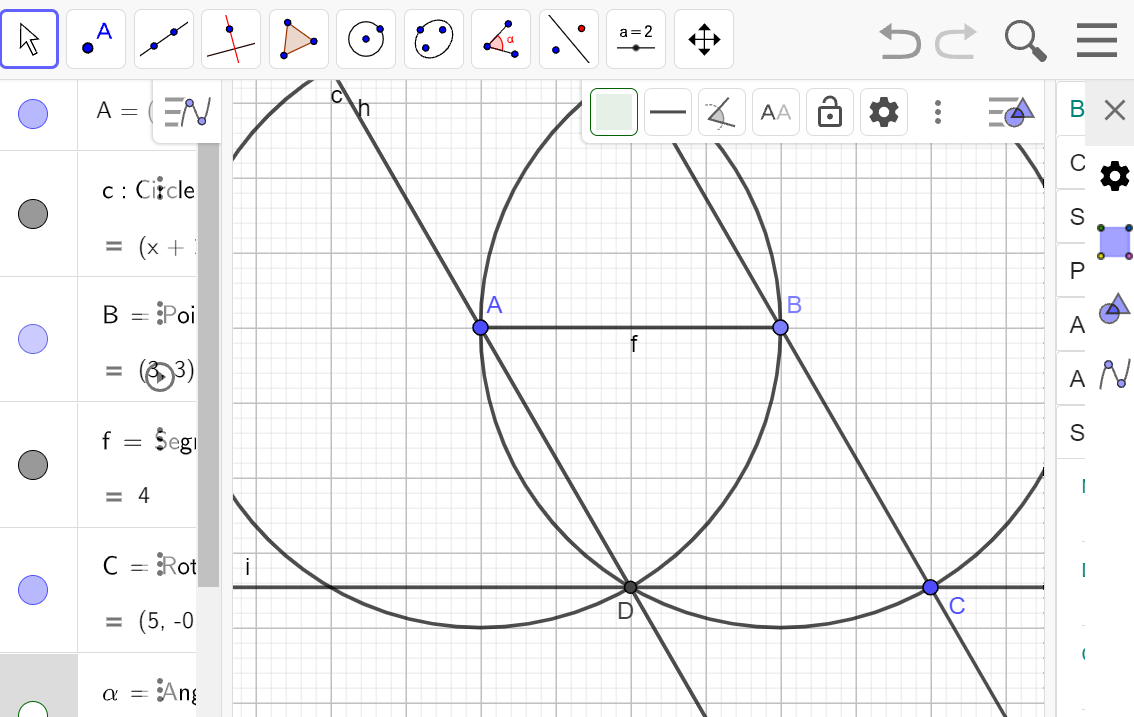Open more options for angle α row
The image size is (1134, 717).
click(x=160, y=690)
